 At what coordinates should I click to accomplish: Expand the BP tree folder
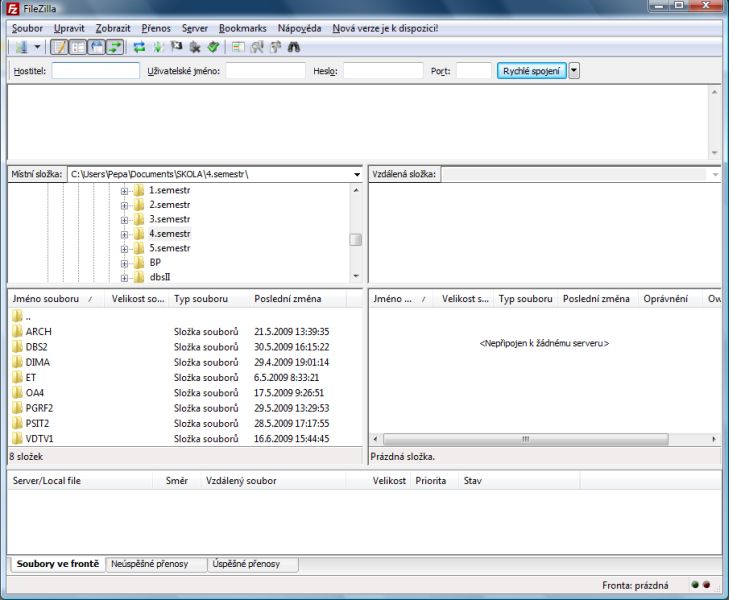pos(124,263)
